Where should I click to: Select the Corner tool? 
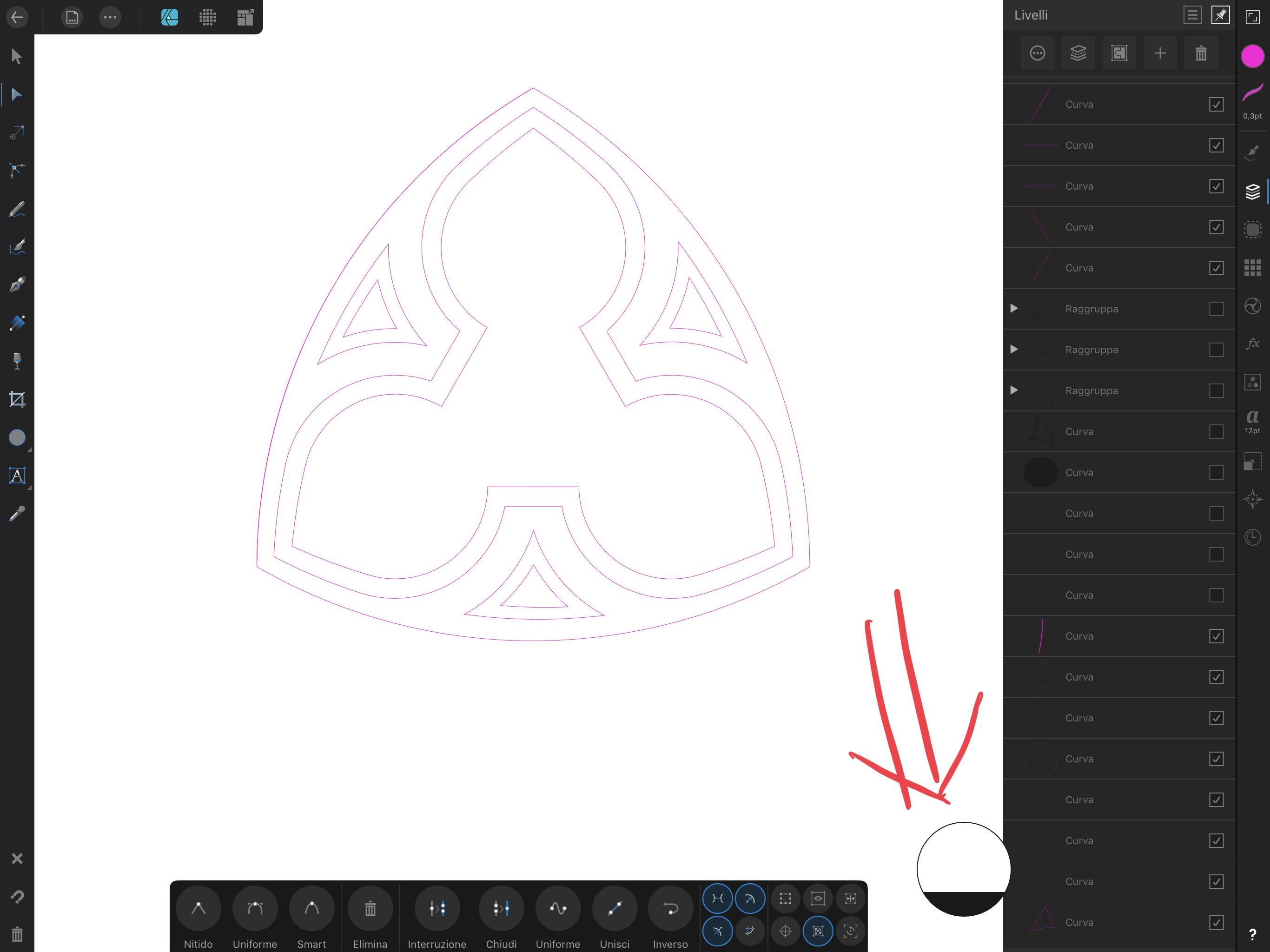click(17, 170)
